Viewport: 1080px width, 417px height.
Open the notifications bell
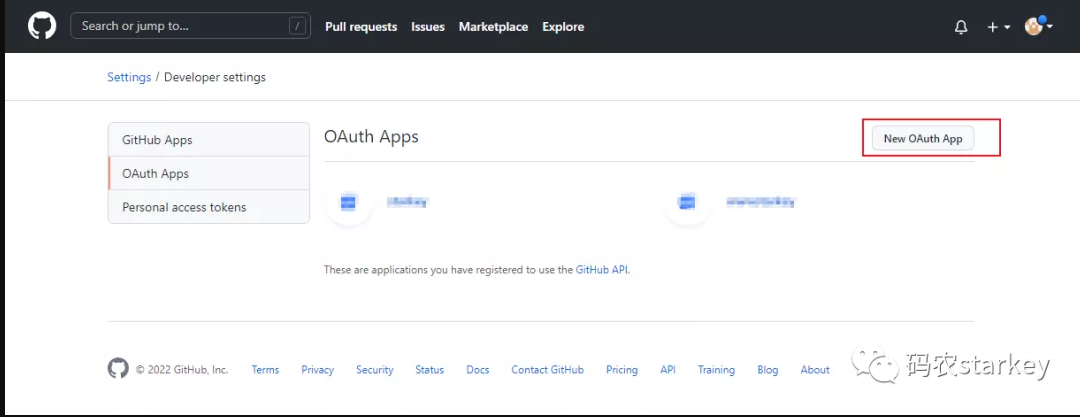point(961,27)
